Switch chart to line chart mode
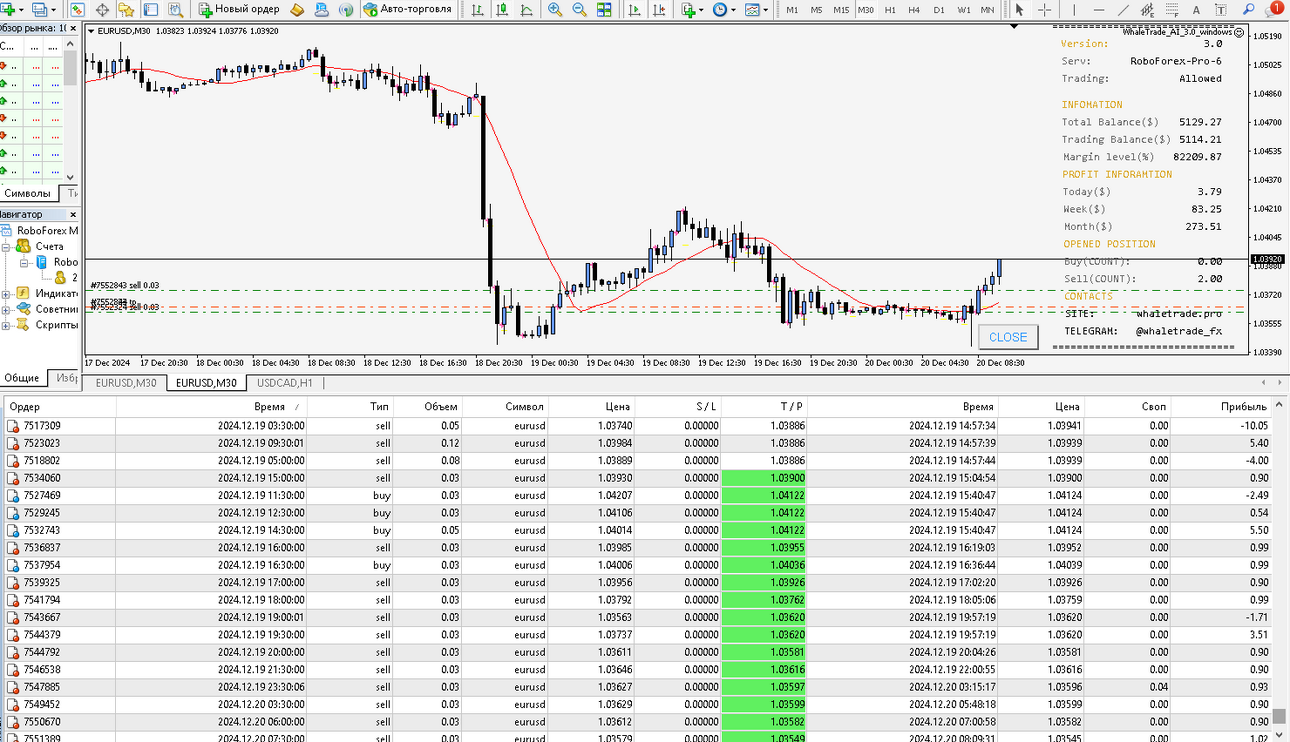Screen dimensions: 1290x742 pos(526,10)
